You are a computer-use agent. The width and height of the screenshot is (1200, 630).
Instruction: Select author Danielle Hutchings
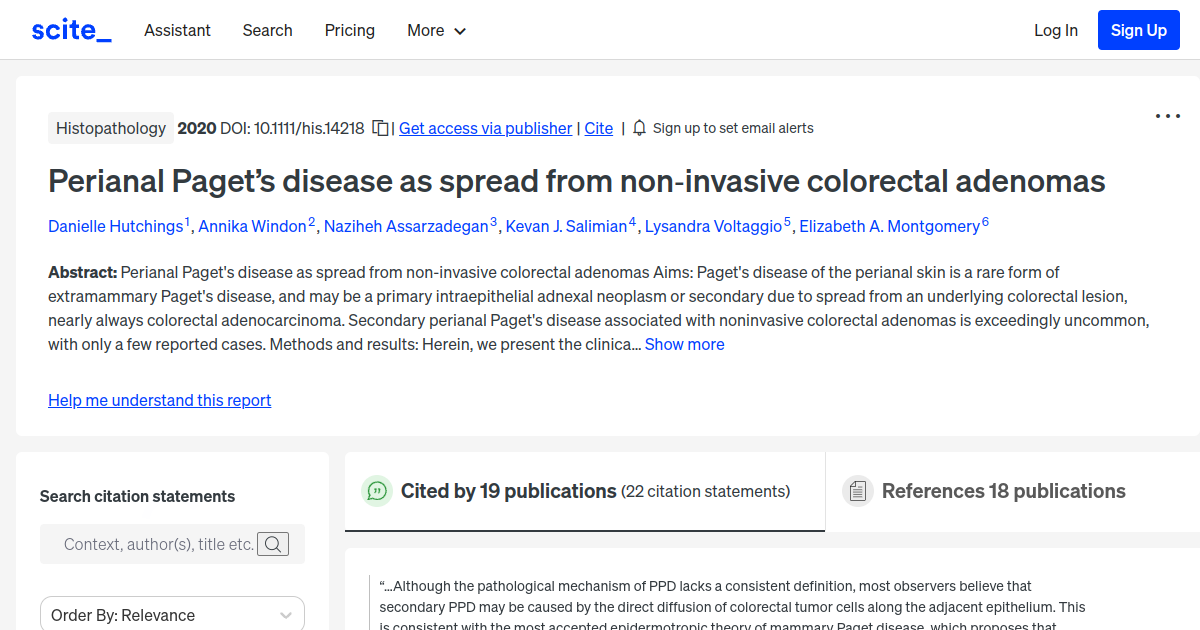pos(117,226)
